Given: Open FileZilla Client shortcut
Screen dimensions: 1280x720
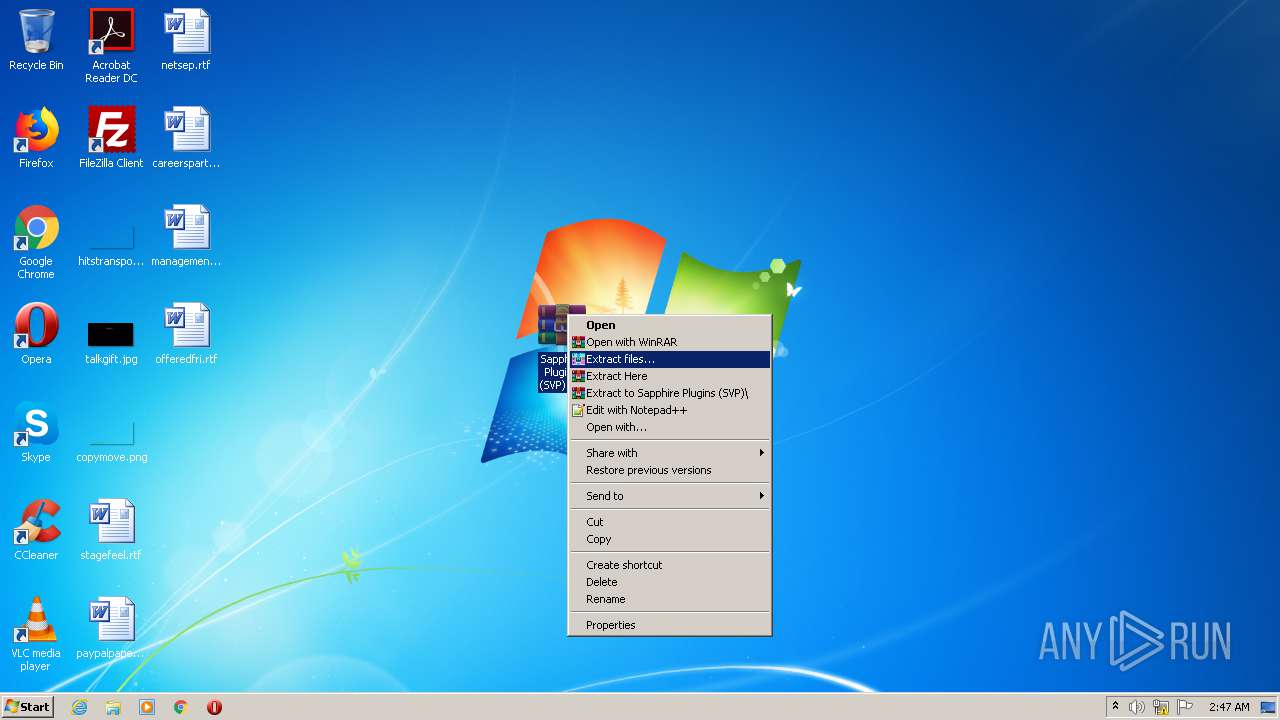Looking at the screenshot, I should (111, 138).
